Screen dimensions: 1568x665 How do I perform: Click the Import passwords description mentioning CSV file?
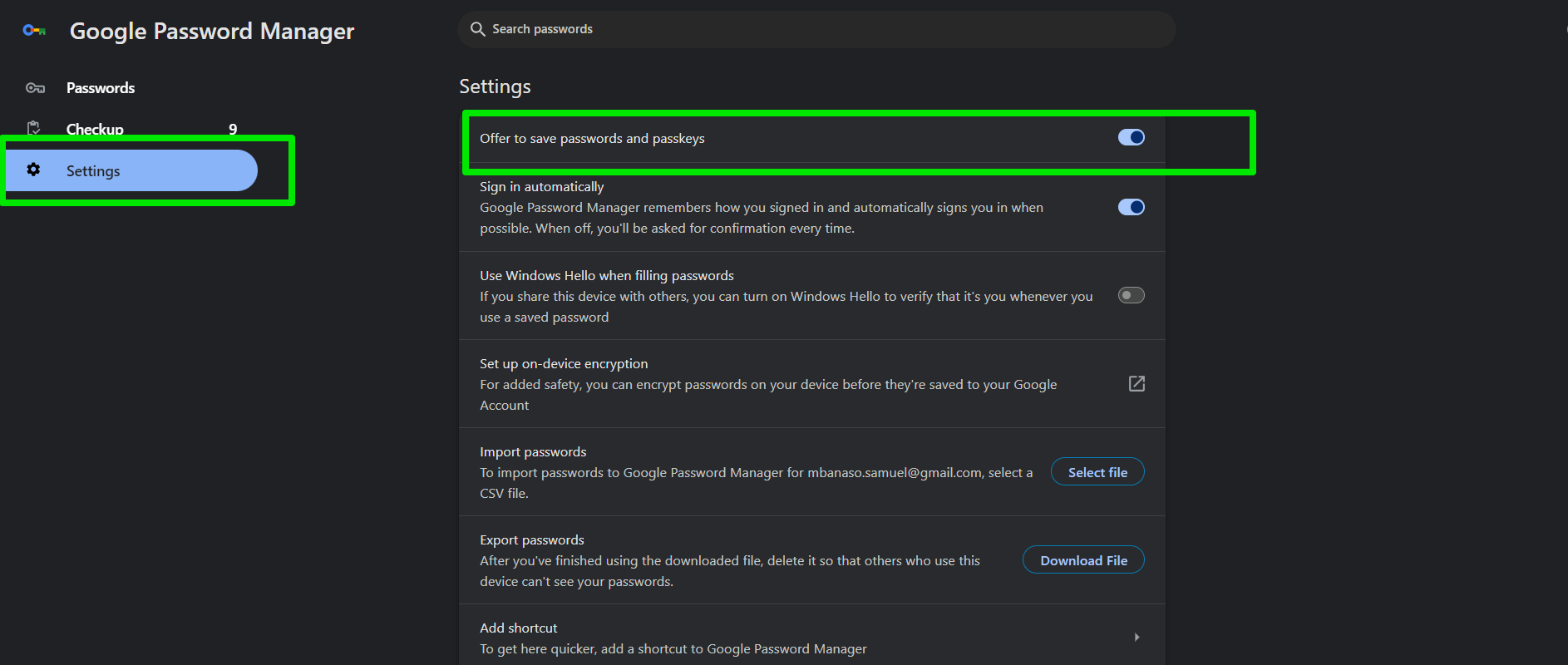[x=757, y=483]
